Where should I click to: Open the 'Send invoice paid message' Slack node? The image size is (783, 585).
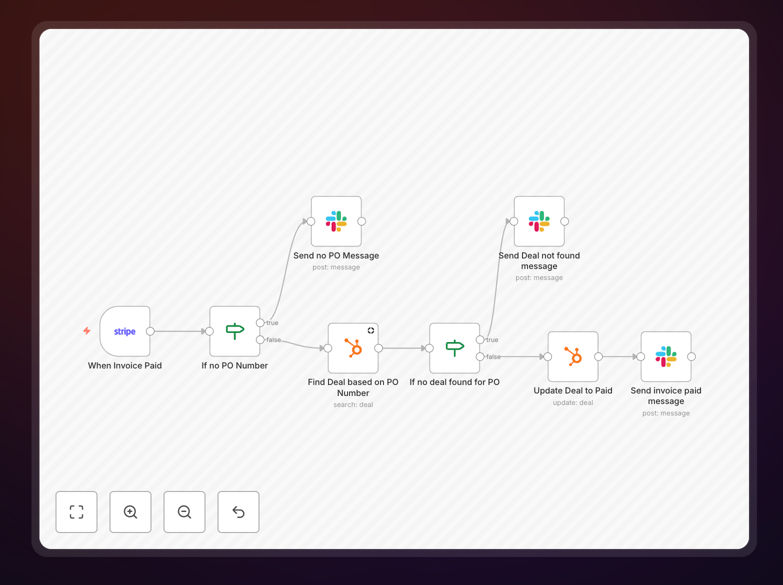point(666,357)
